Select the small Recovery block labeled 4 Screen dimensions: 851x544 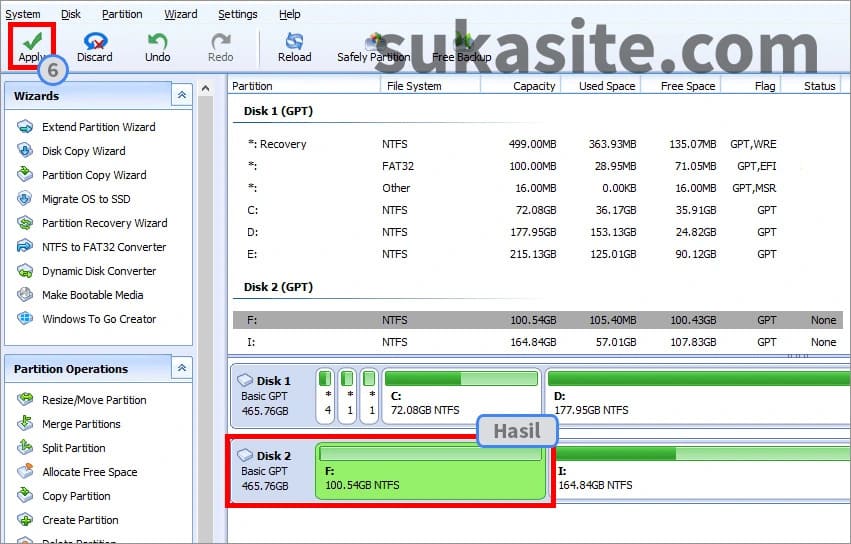coord(326,396)
